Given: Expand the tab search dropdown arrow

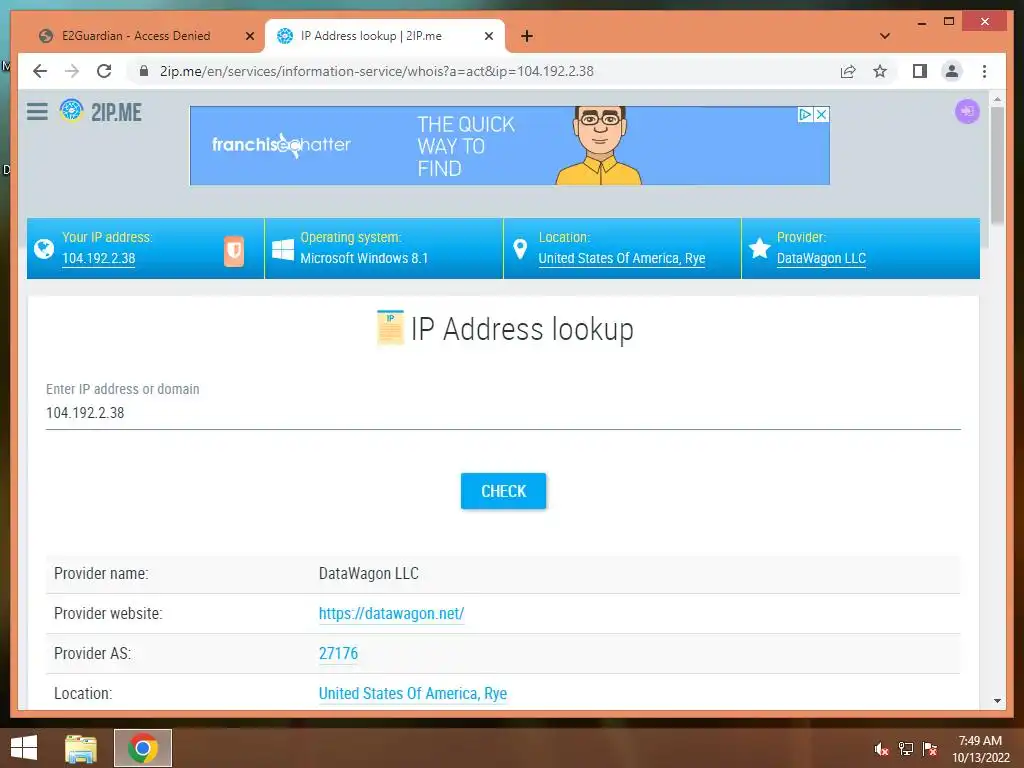Looking at the screenshot, I should pos(885,36).
